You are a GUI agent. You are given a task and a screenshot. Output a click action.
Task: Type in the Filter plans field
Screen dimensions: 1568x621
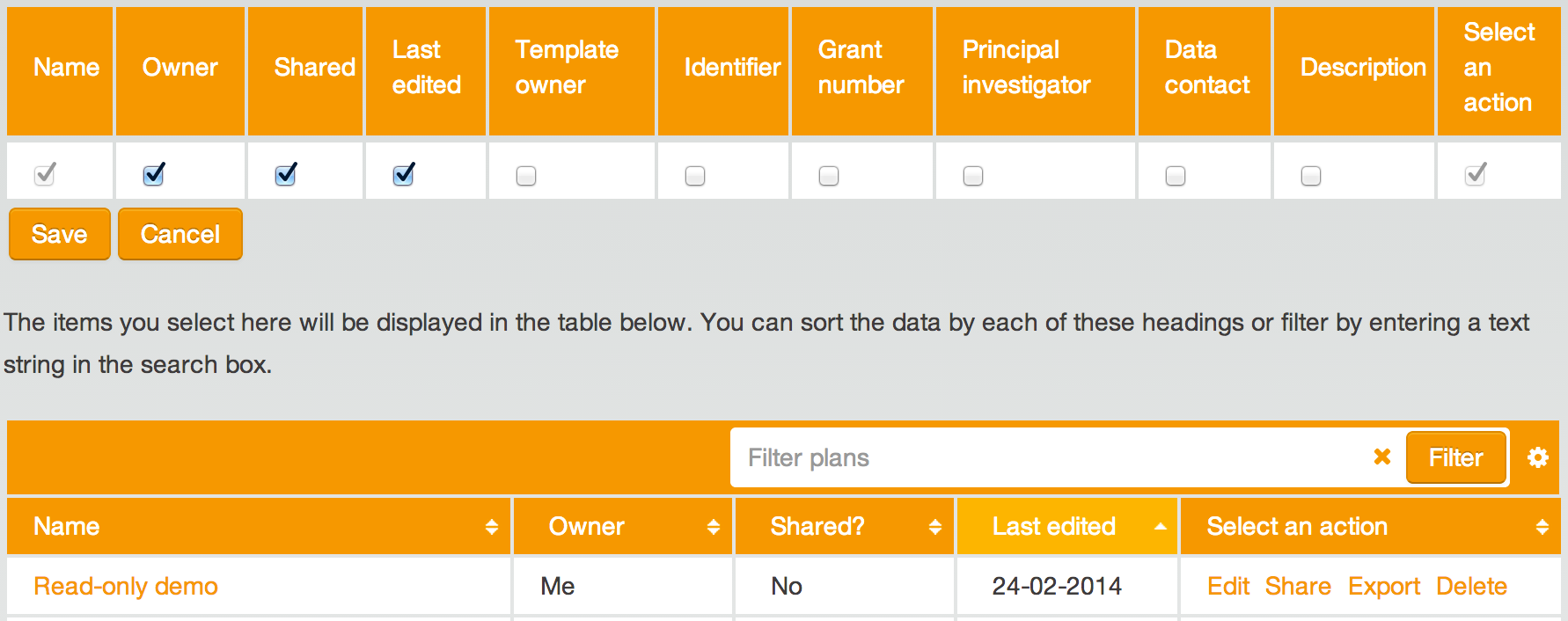click(1047, 457)
